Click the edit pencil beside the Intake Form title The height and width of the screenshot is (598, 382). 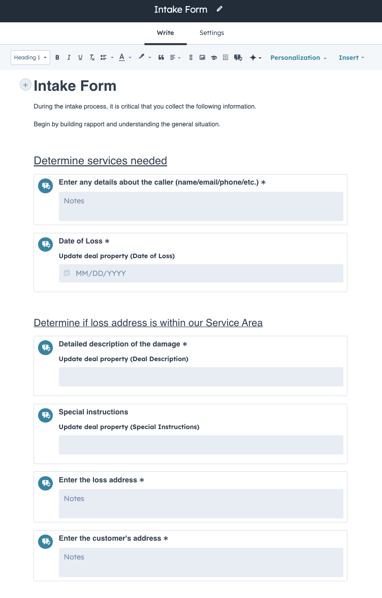coord(219,9)
